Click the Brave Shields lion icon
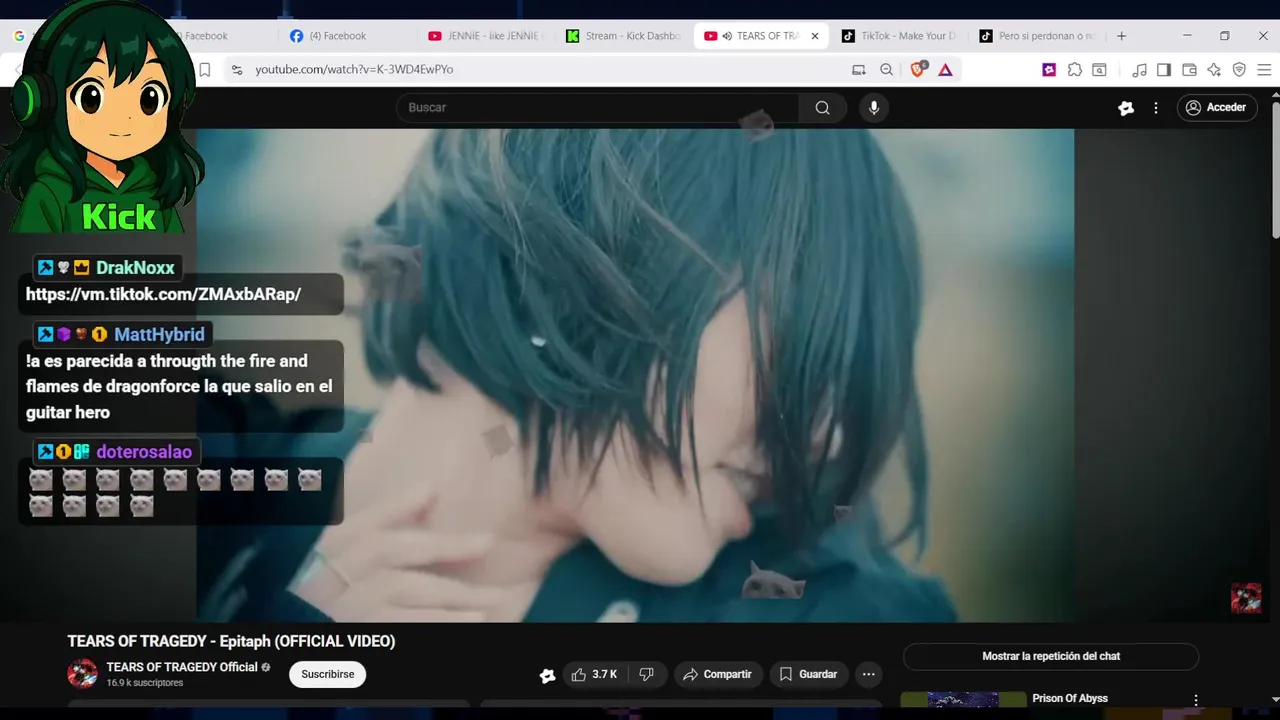The image size is (1280, 720). pos(918,69)
